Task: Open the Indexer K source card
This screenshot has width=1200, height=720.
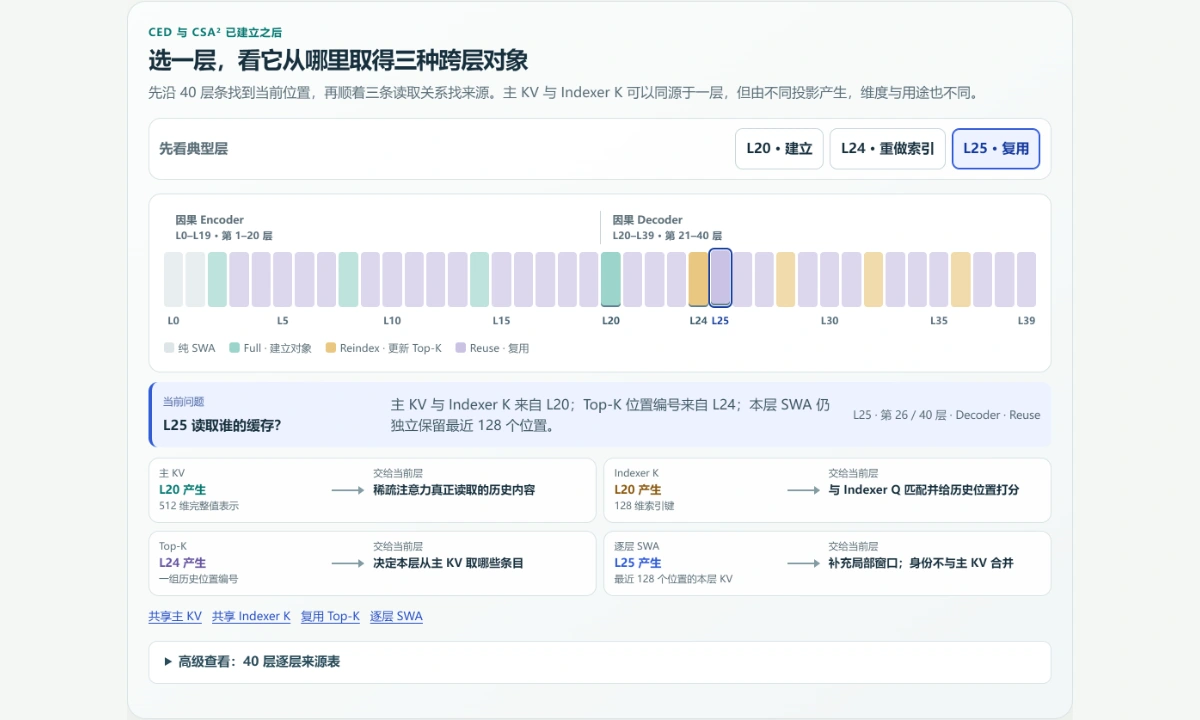Action: click(827, 490)
